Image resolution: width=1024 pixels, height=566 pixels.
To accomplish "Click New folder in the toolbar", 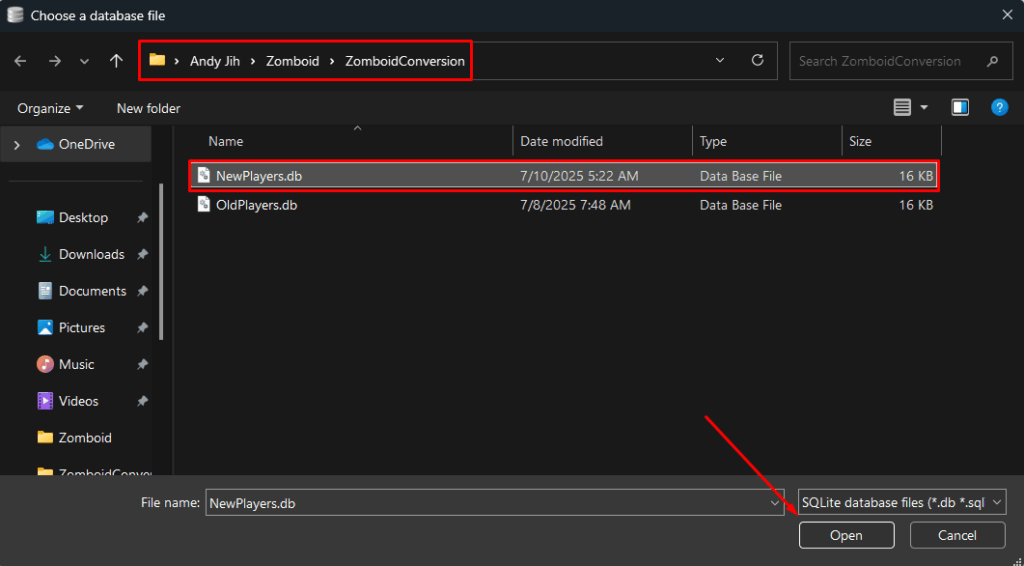I will tap(148, 108).
